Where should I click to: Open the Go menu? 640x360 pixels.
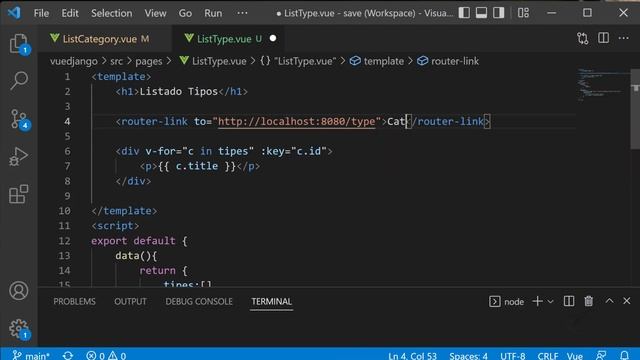click(185, 13)
